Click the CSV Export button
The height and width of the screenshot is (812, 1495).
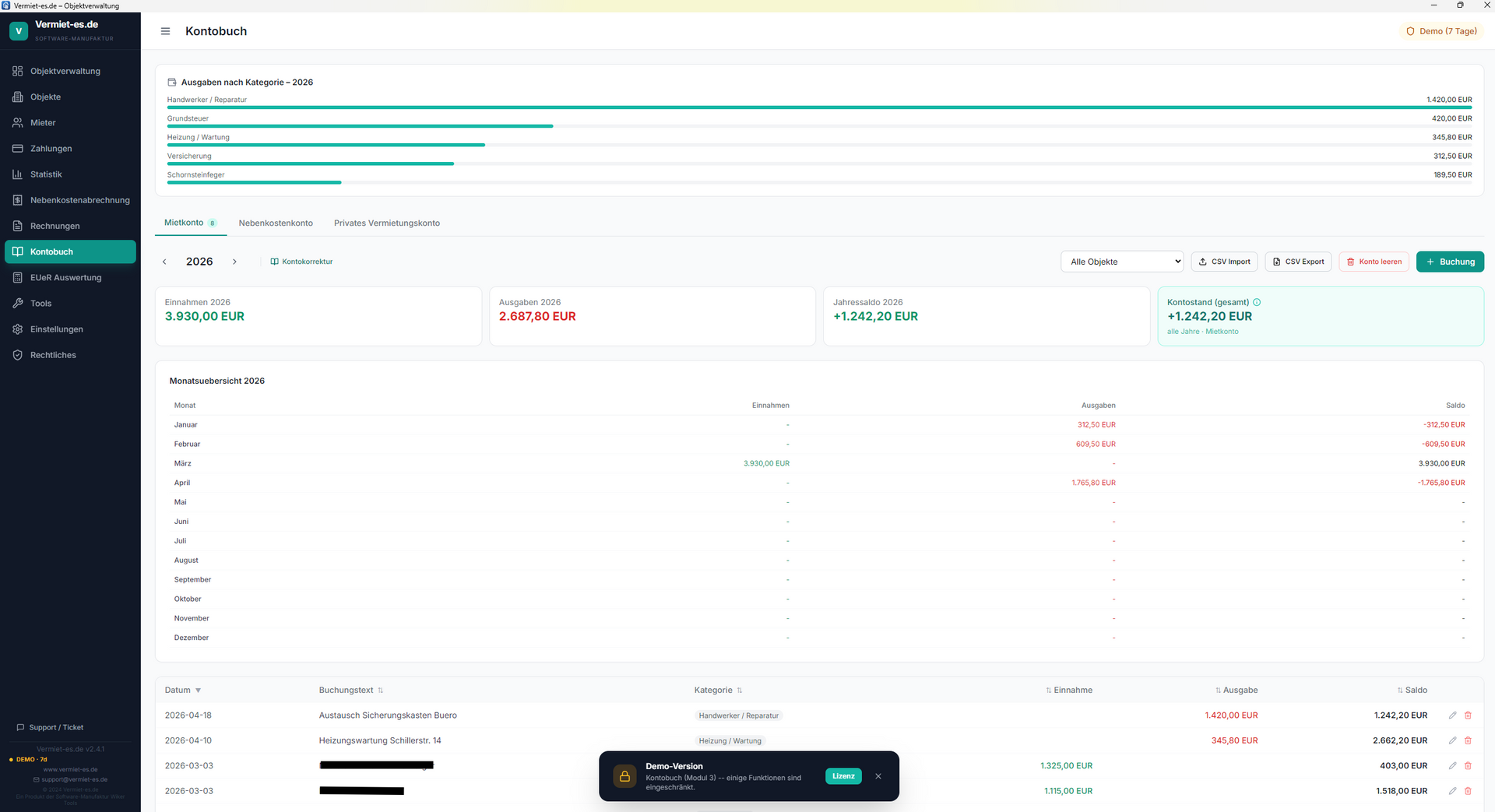(x=1298, y=262)
